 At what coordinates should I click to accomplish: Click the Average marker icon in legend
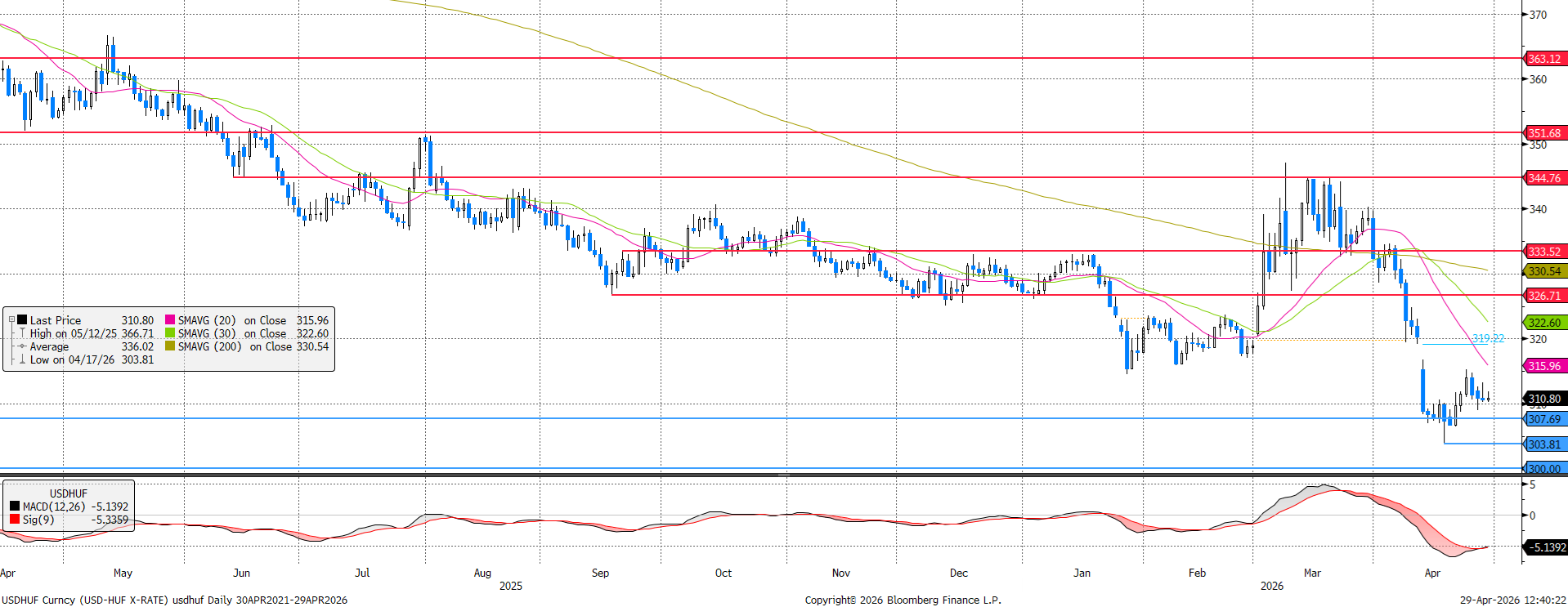22,346
